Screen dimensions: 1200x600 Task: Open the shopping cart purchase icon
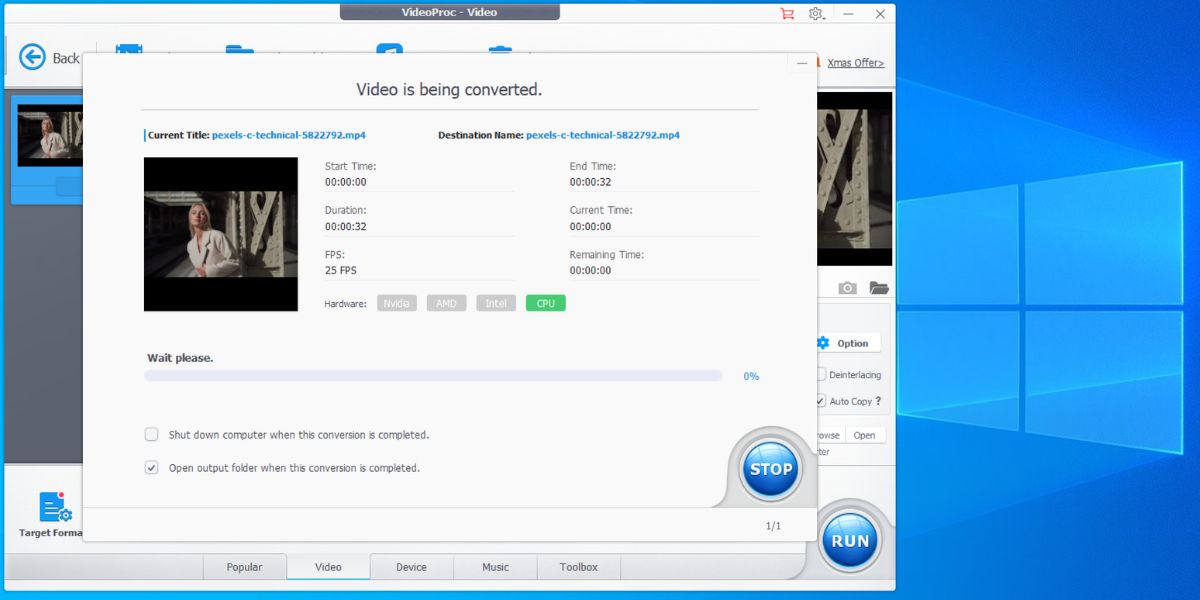point(787,13)
